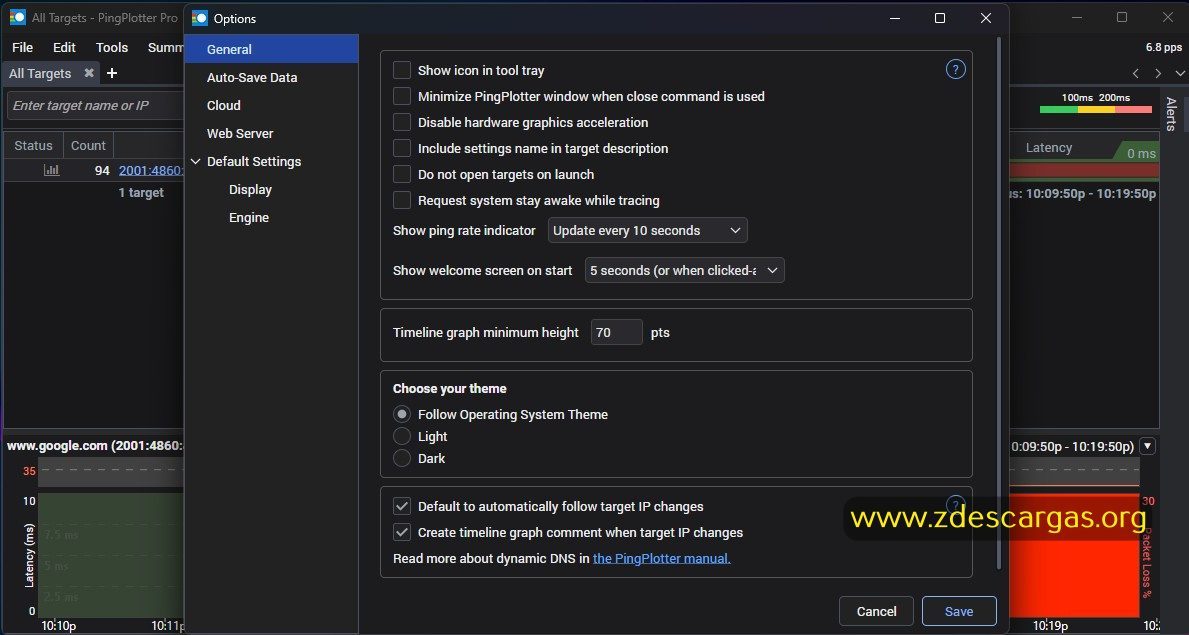Image resolution: width=1189 pixels, height=635 pixels.
Task: Switch to the All Targets tab
Action: click(x=40, y=73)
